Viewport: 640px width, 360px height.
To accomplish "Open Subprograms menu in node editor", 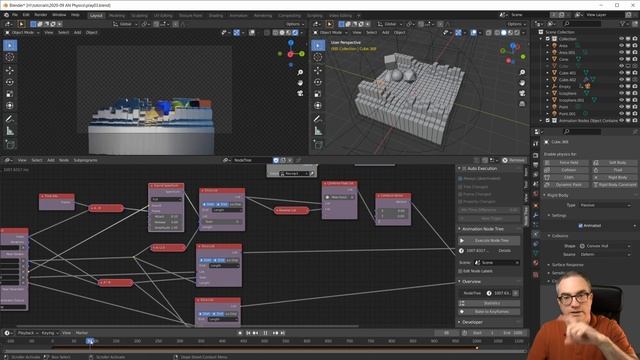I will 85,160.
